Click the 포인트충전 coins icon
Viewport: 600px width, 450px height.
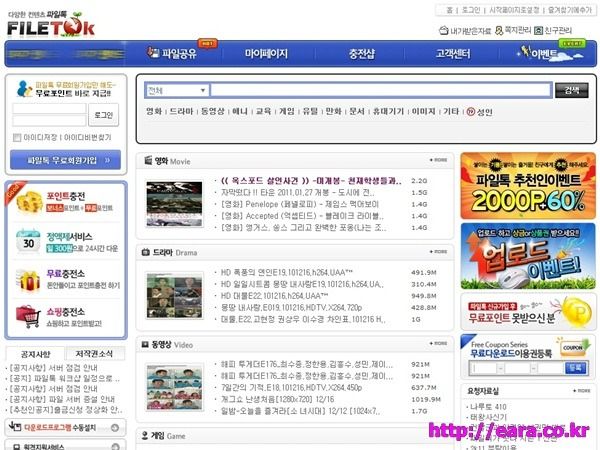point(28,202)
